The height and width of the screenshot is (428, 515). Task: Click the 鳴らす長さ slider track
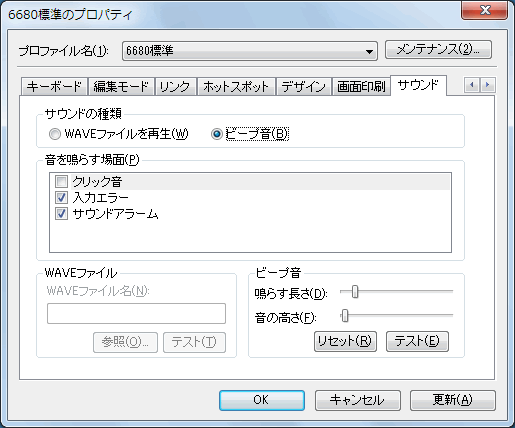pyautogui.click(x=396, y=291)
